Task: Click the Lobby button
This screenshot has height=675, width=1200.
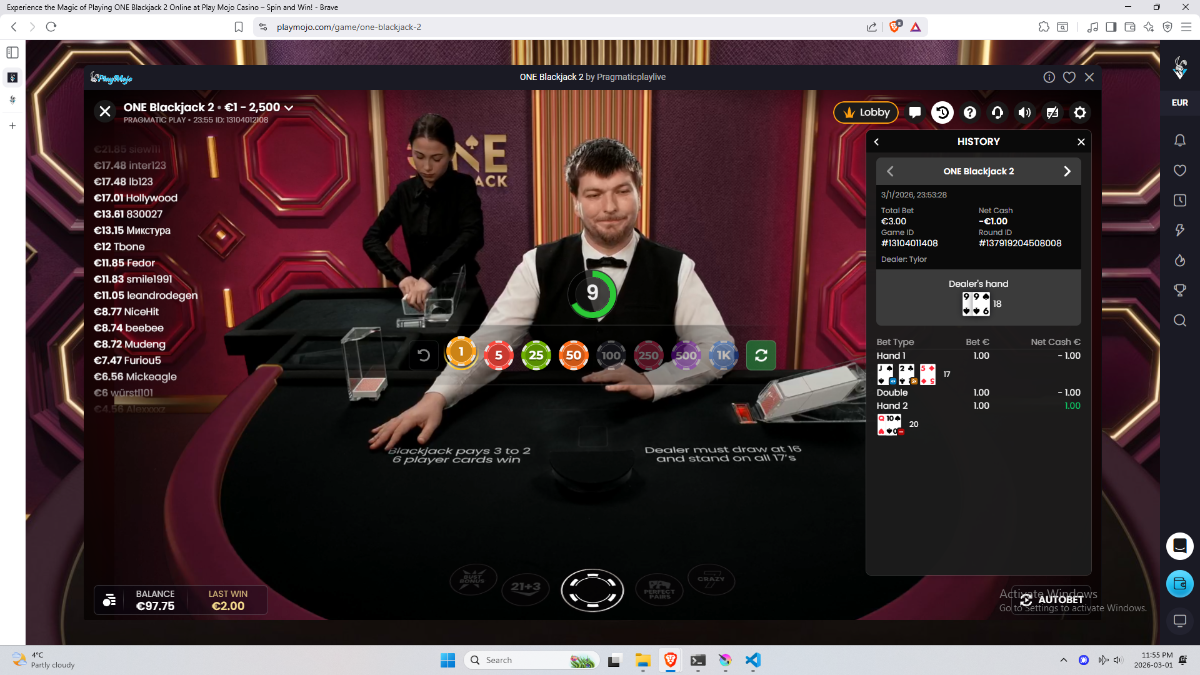Action: pyautogui.click(x=865, y=113)
